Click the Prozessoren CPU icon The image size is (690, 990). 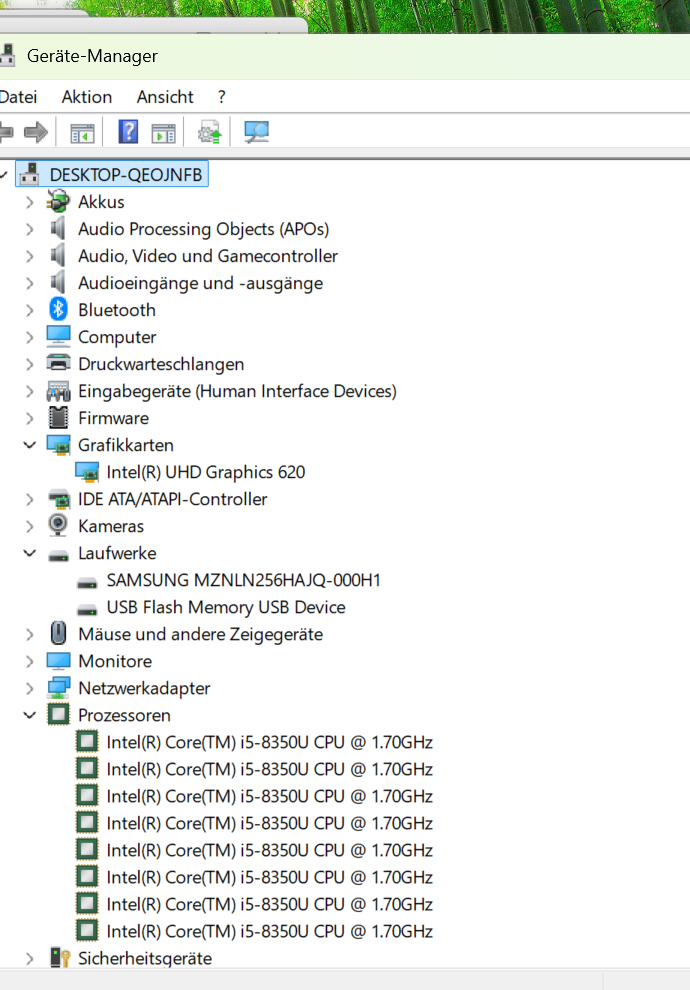click(x=58, y=715)
